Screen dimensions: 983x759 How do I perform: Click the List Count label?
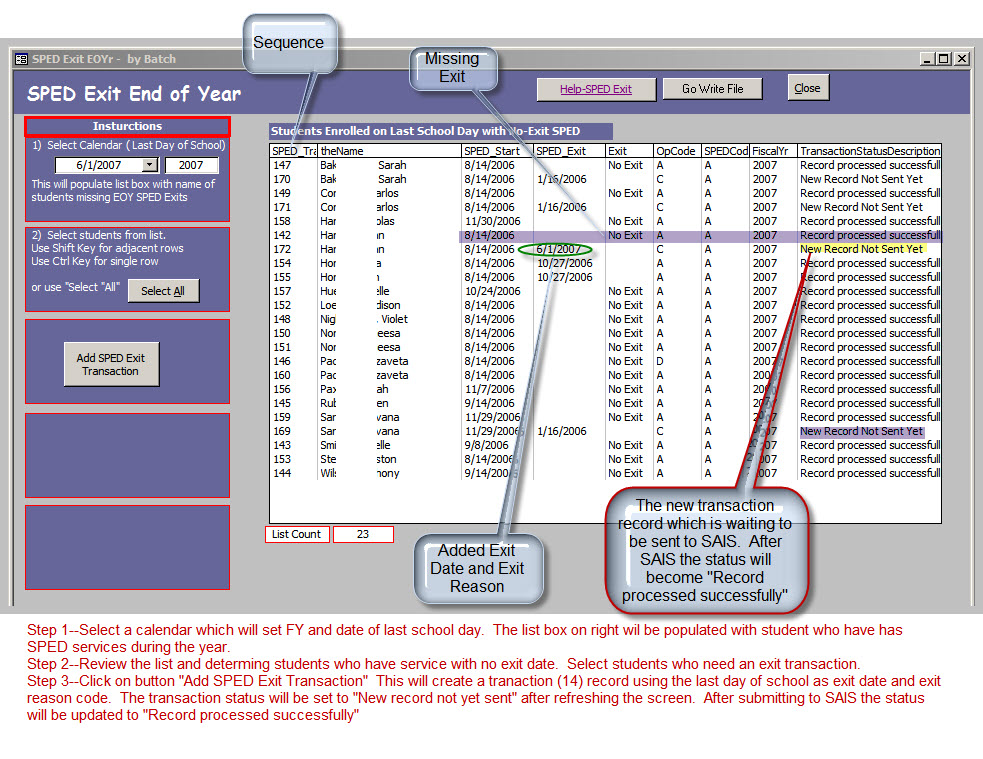pyautogui.click(x=297, y=534)
